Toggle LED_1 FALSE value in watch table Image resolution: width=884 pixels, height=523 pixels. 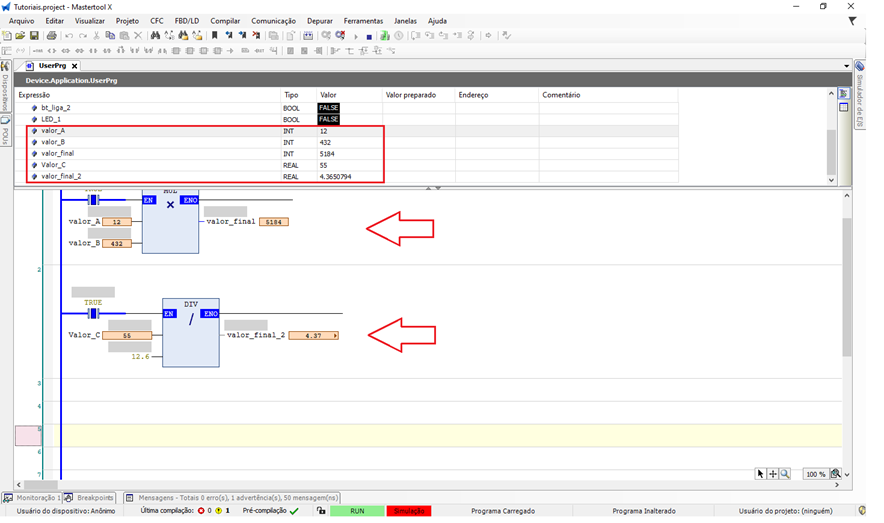tap(328, 119)
